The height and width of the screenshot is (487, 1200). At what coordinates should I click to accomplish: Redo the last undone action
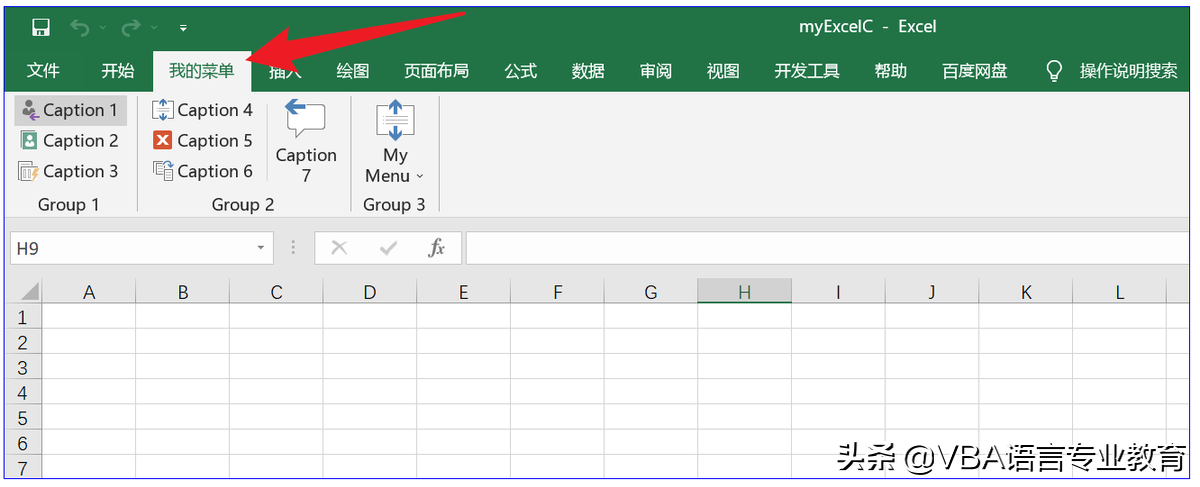[x=130, y=27]
